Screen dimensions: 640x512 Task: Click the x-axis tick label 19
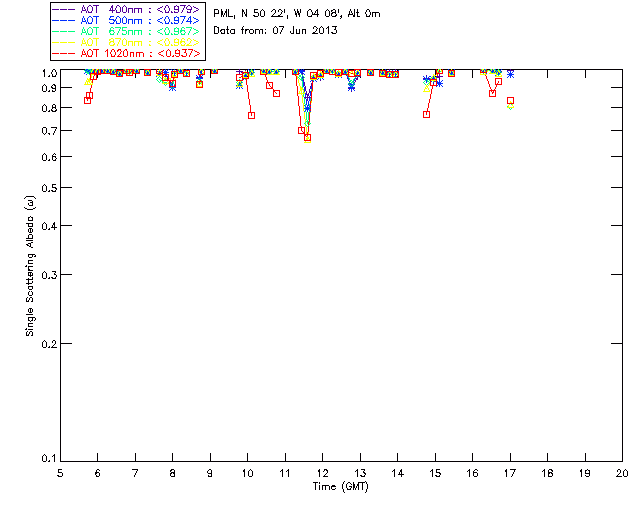point(585,473)
